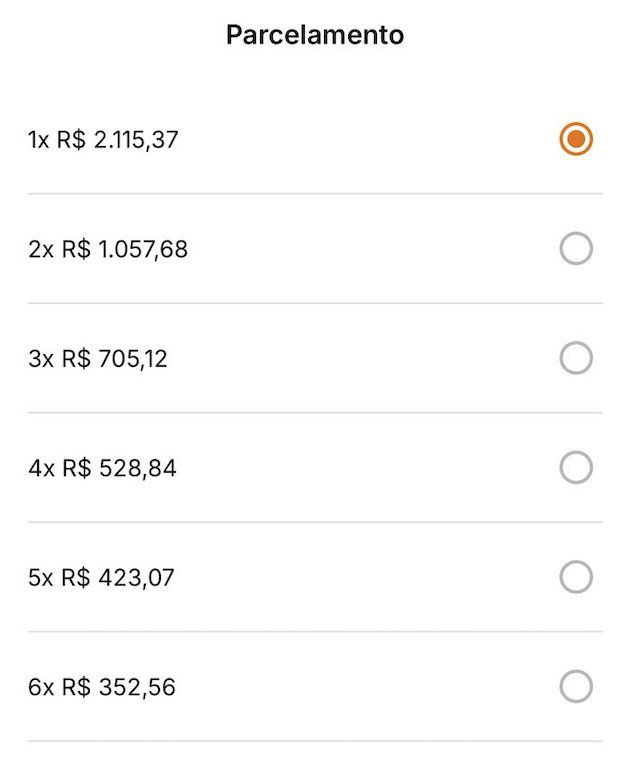Image resolution: width=630 pixels, height=764 pixels.
Task: Choose the radio for four installments
Action: point(576,468)
